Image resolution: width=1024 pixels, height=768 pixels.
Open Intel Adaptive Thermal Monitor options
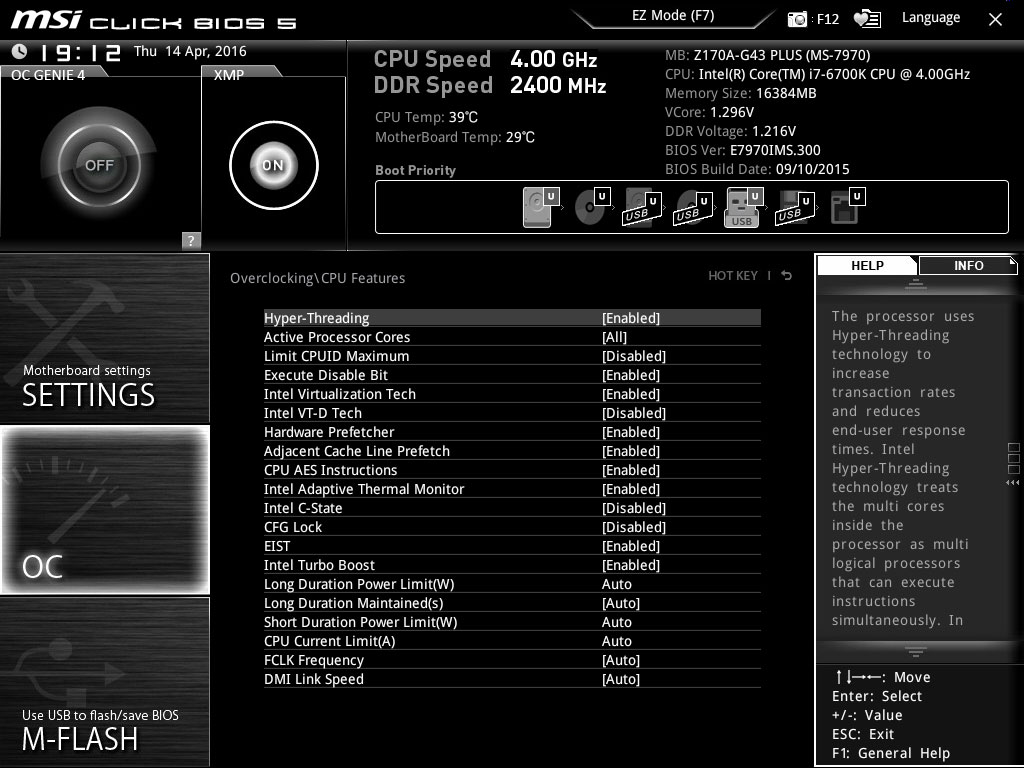(x=512, y=488)
